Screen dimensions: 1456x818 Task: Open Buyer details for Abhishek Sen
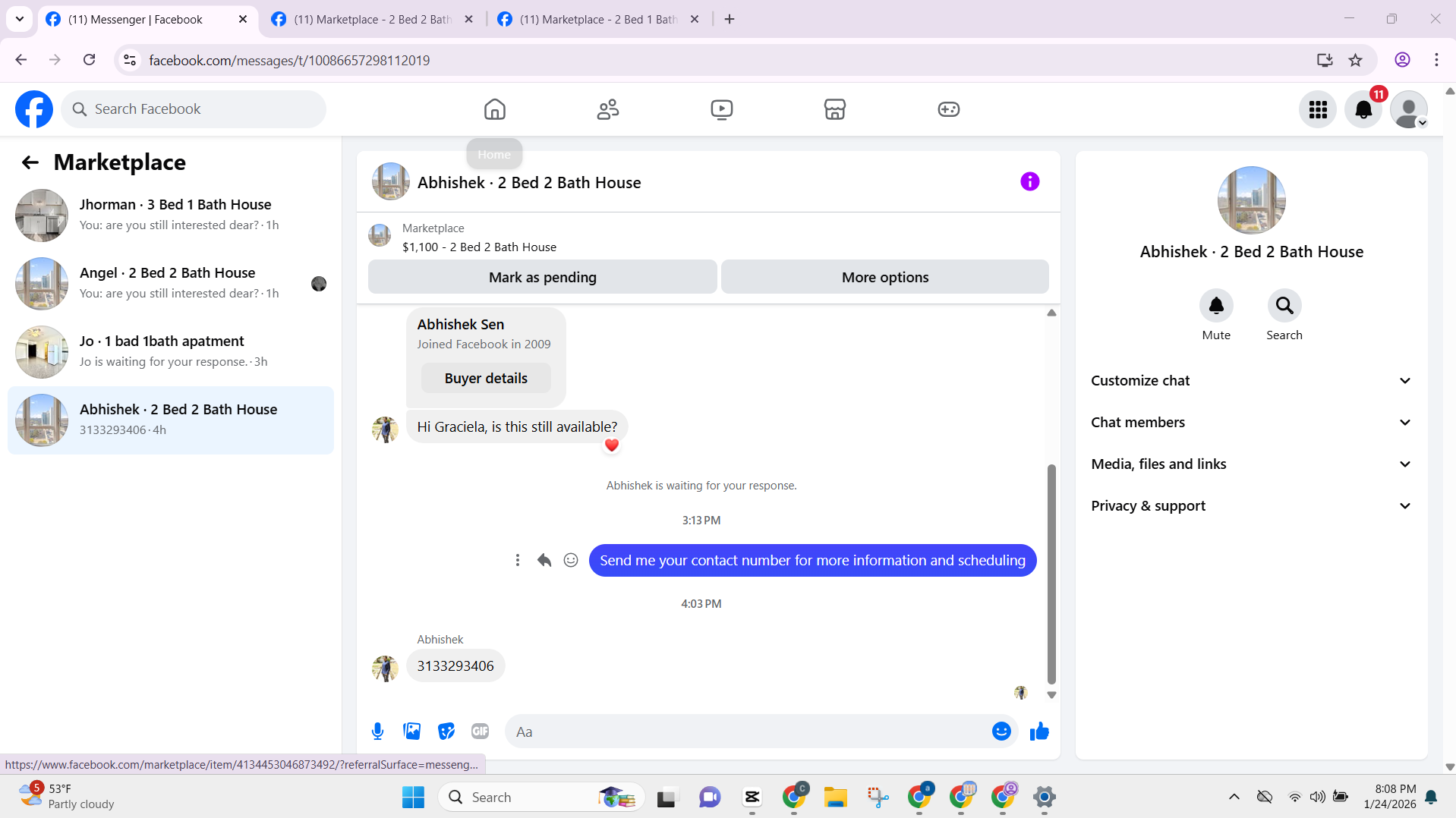click(486, 378)
